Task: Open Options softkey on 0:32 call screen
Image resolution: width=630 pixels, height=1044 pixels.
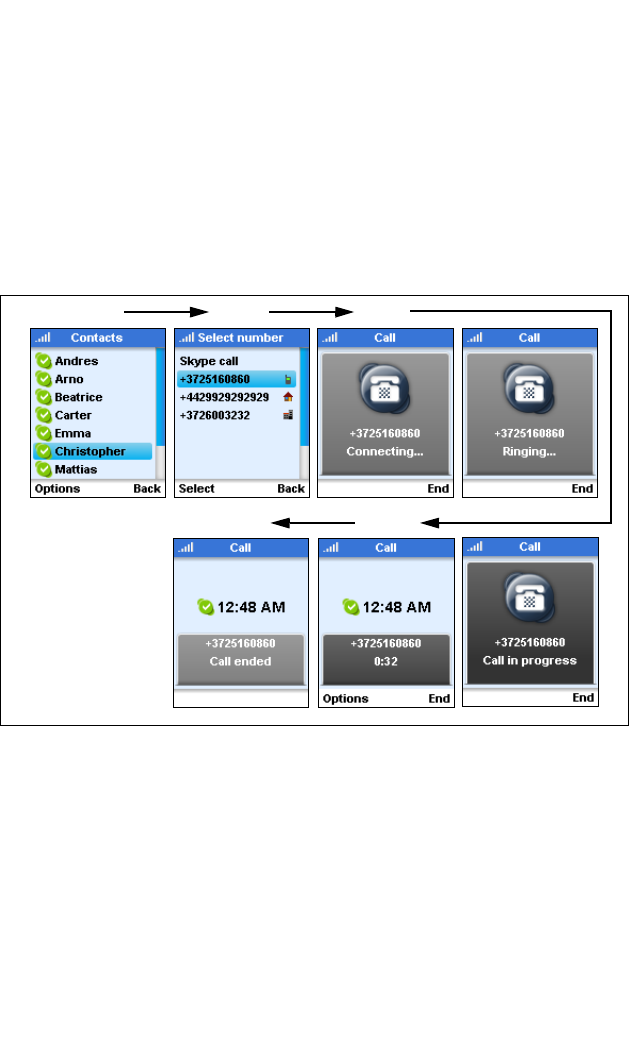Action: pyautogui.click(x=346, y=698)
